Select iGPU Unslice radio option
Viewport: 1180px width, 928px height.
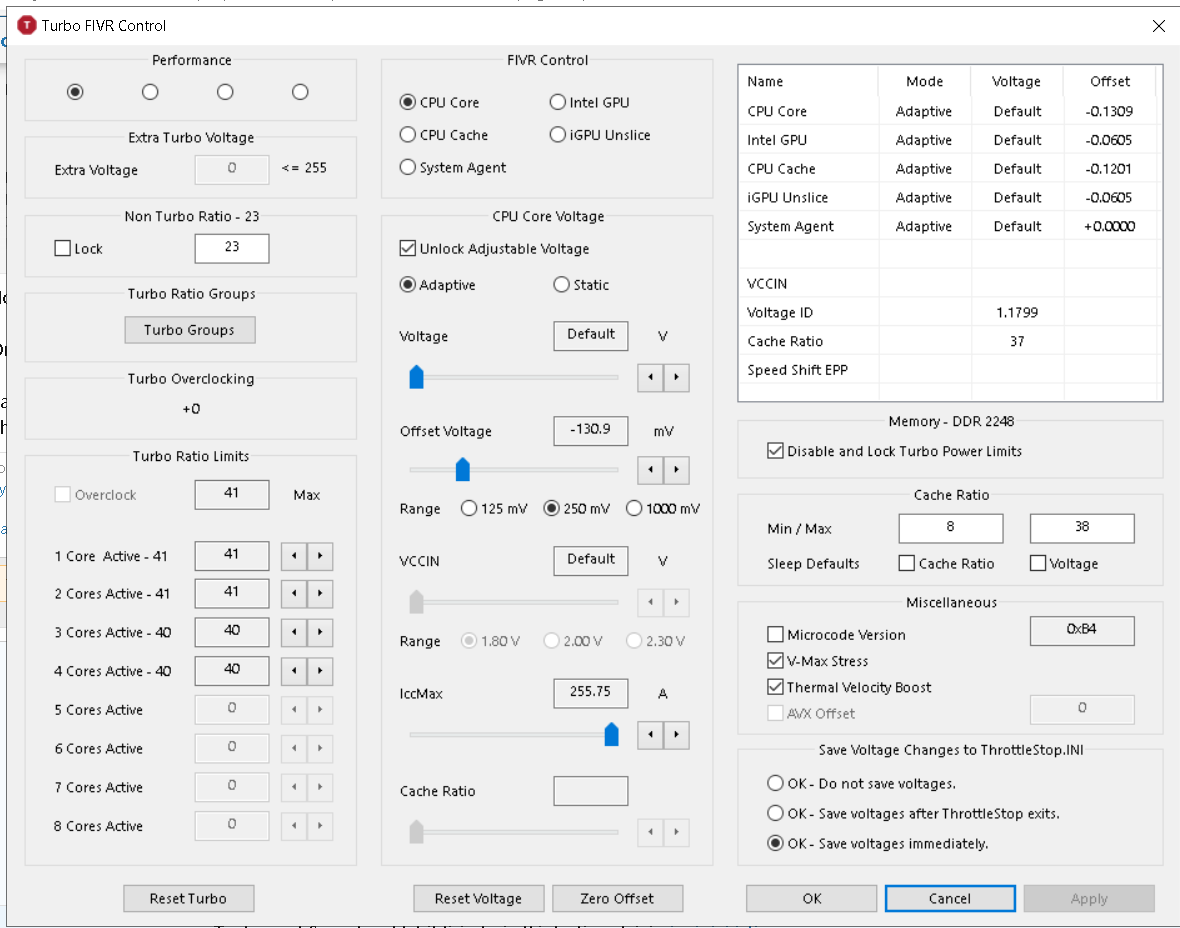tap(601, 135)
